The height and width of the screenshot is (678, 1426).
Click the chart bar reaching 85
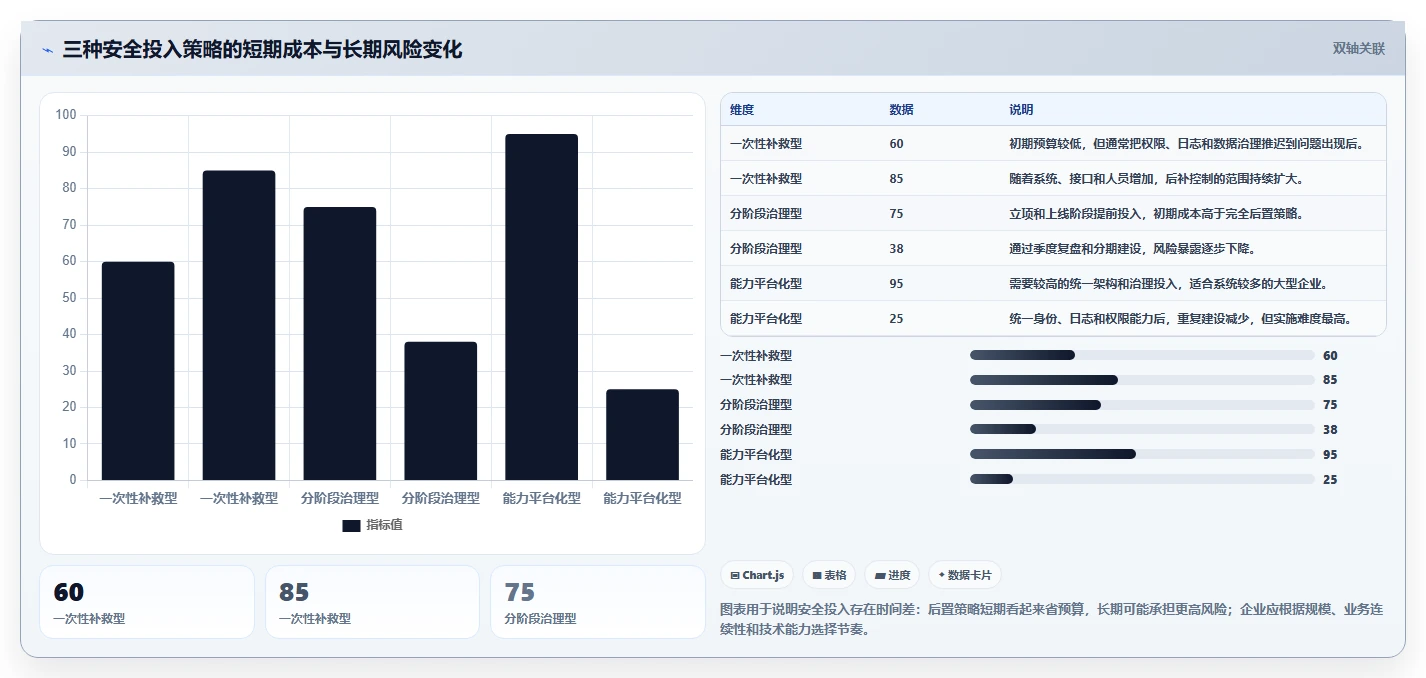tap(239, 325)
